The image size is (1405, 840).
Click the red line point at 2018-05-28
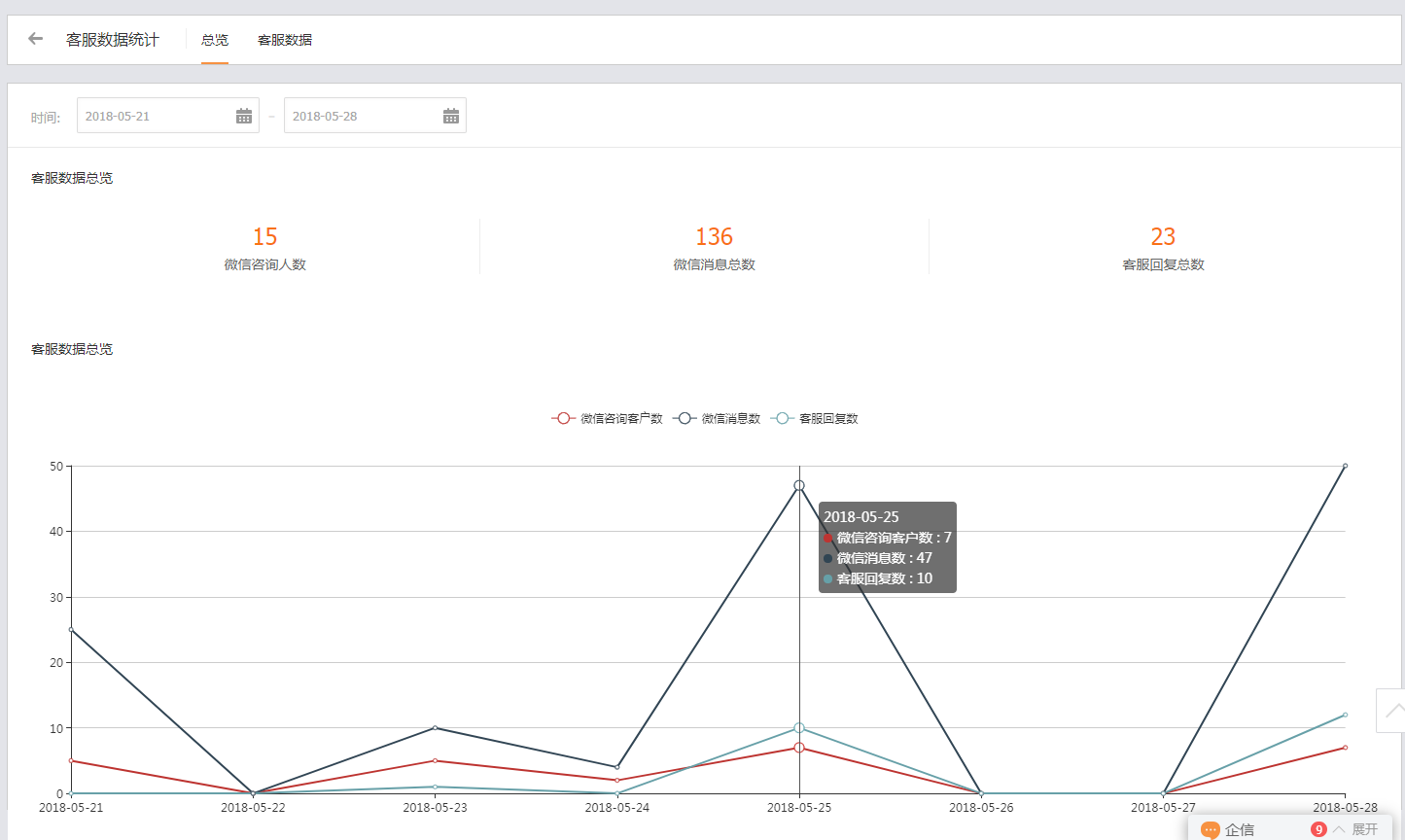1346,748
